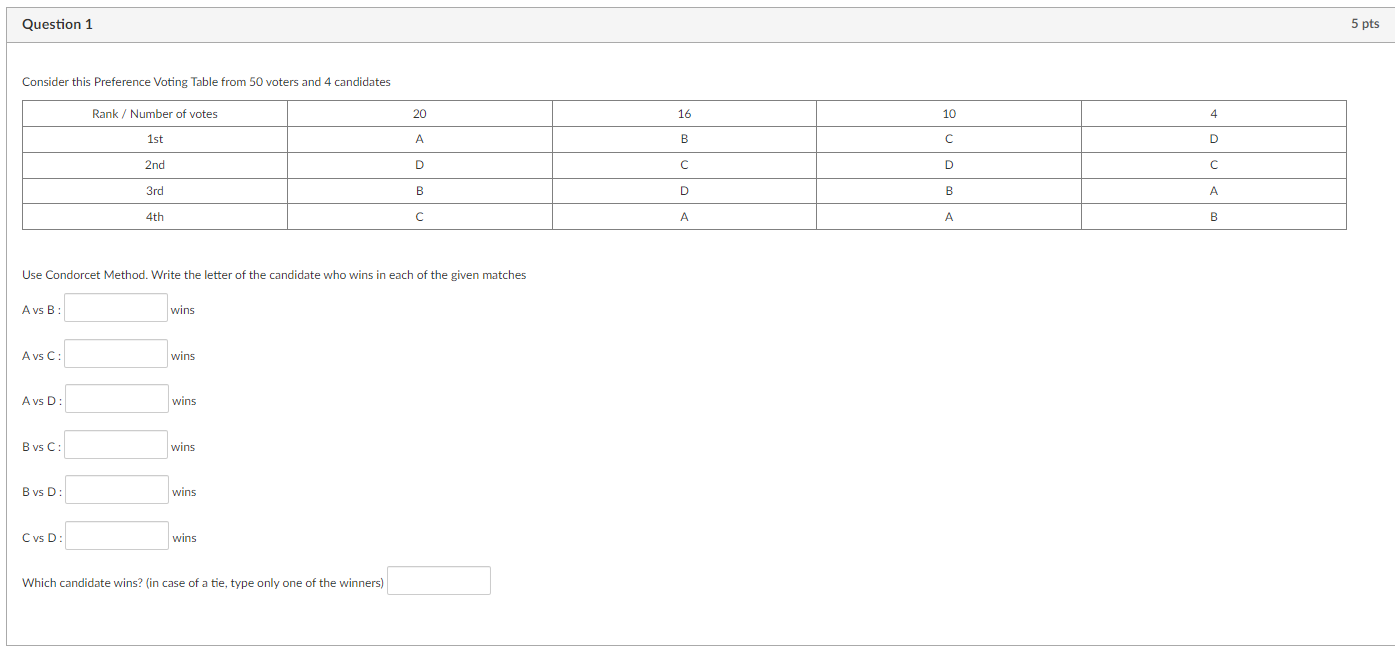Viewport: 1395px width, 660px height.
Task: Click the '16' votes column header
Action: click(x=684, y=114)
